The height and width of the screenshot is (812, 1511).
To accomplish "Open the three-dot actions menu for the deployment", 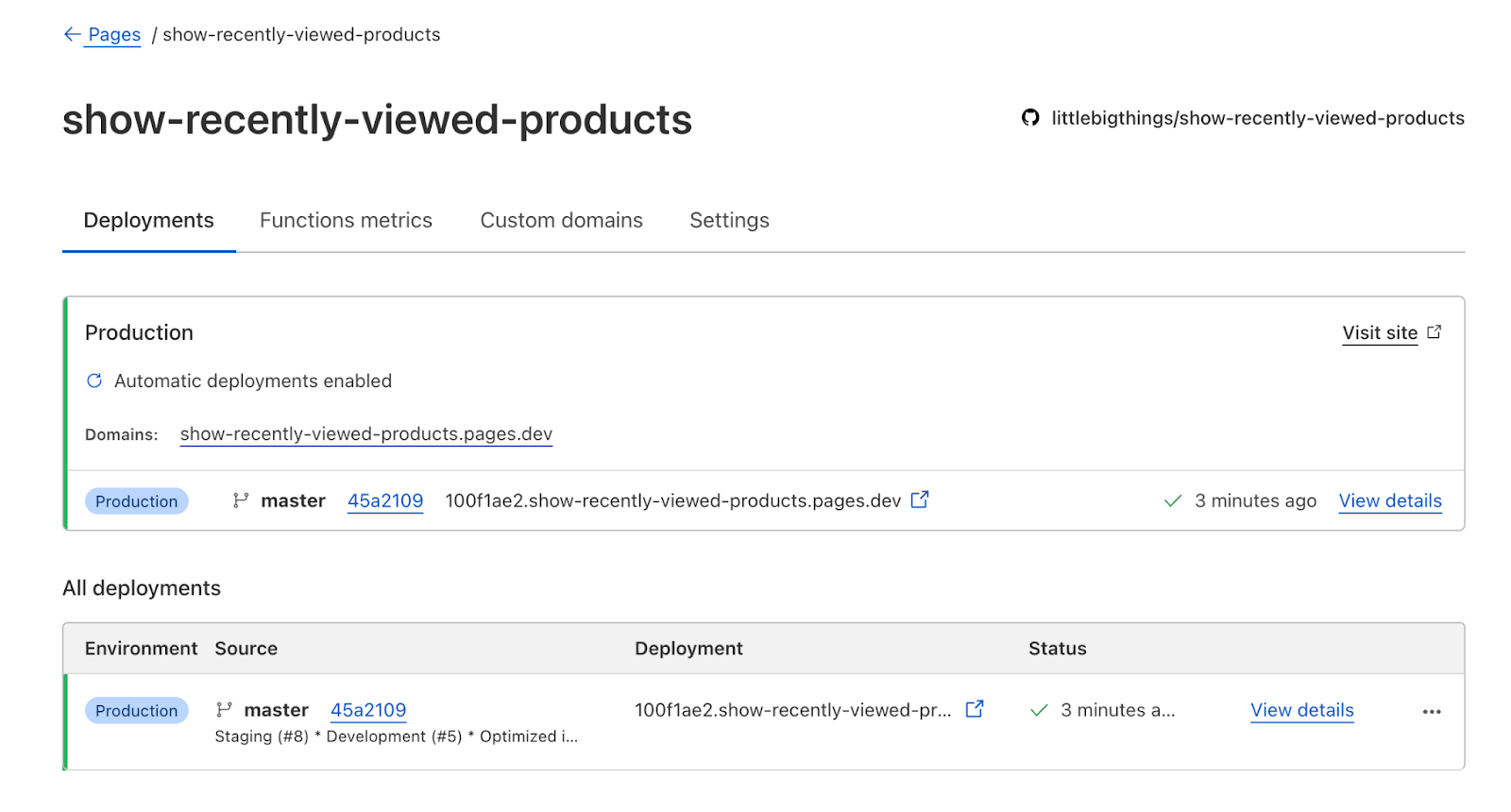I will (1432, 711).
